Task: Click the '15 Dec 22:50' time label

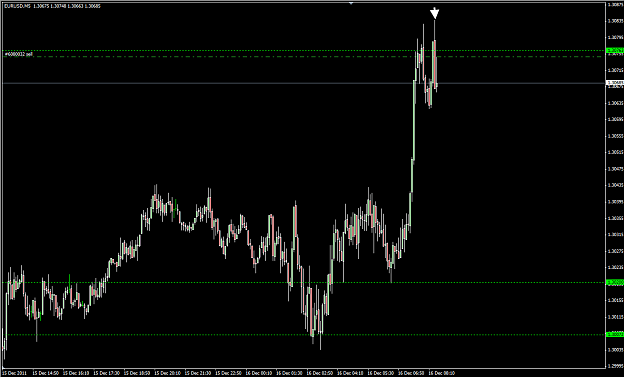Action: click(x=228, y=374)
